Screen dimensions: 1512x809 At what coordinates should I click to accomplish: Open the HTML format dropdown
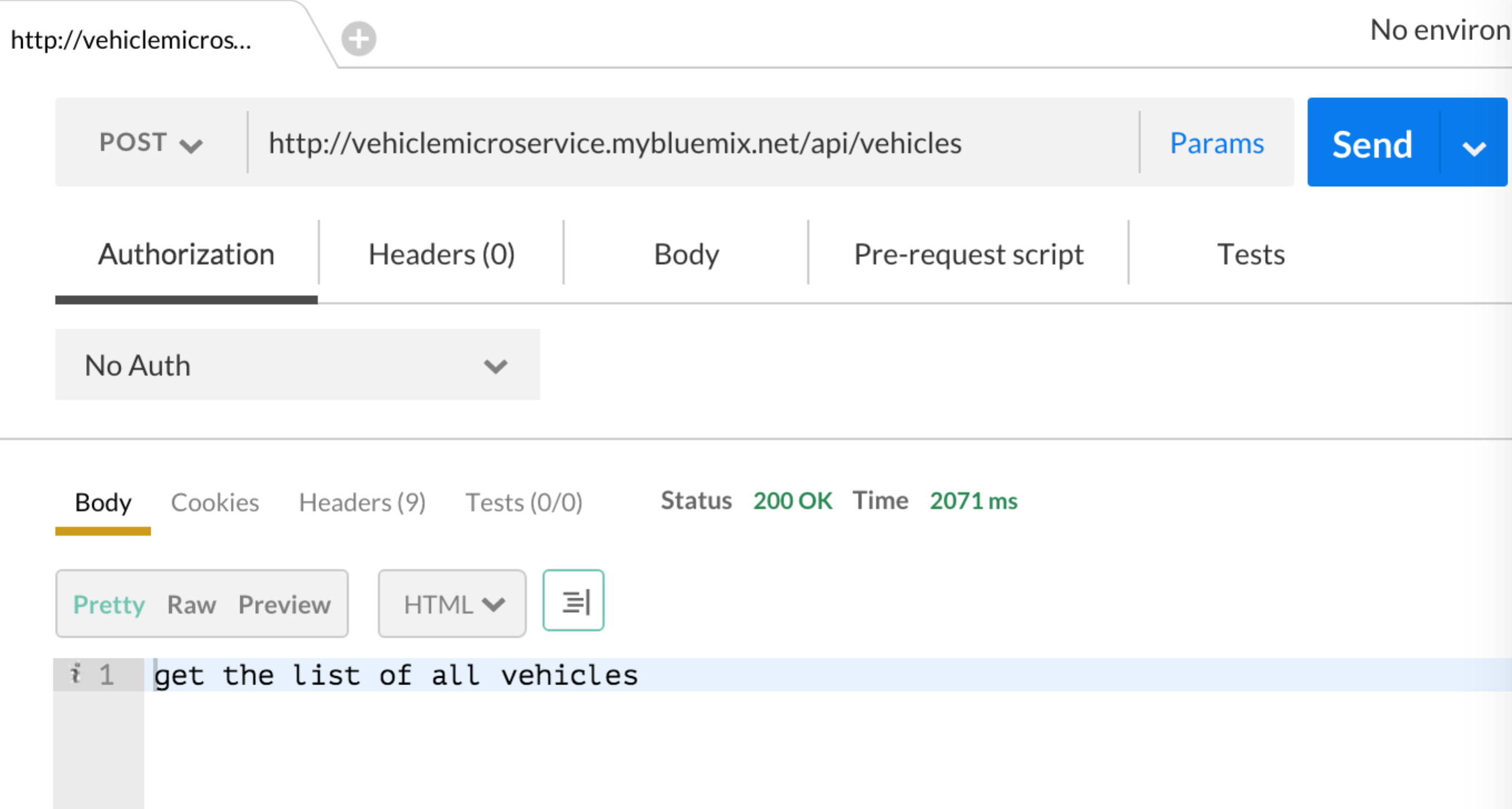452,605
